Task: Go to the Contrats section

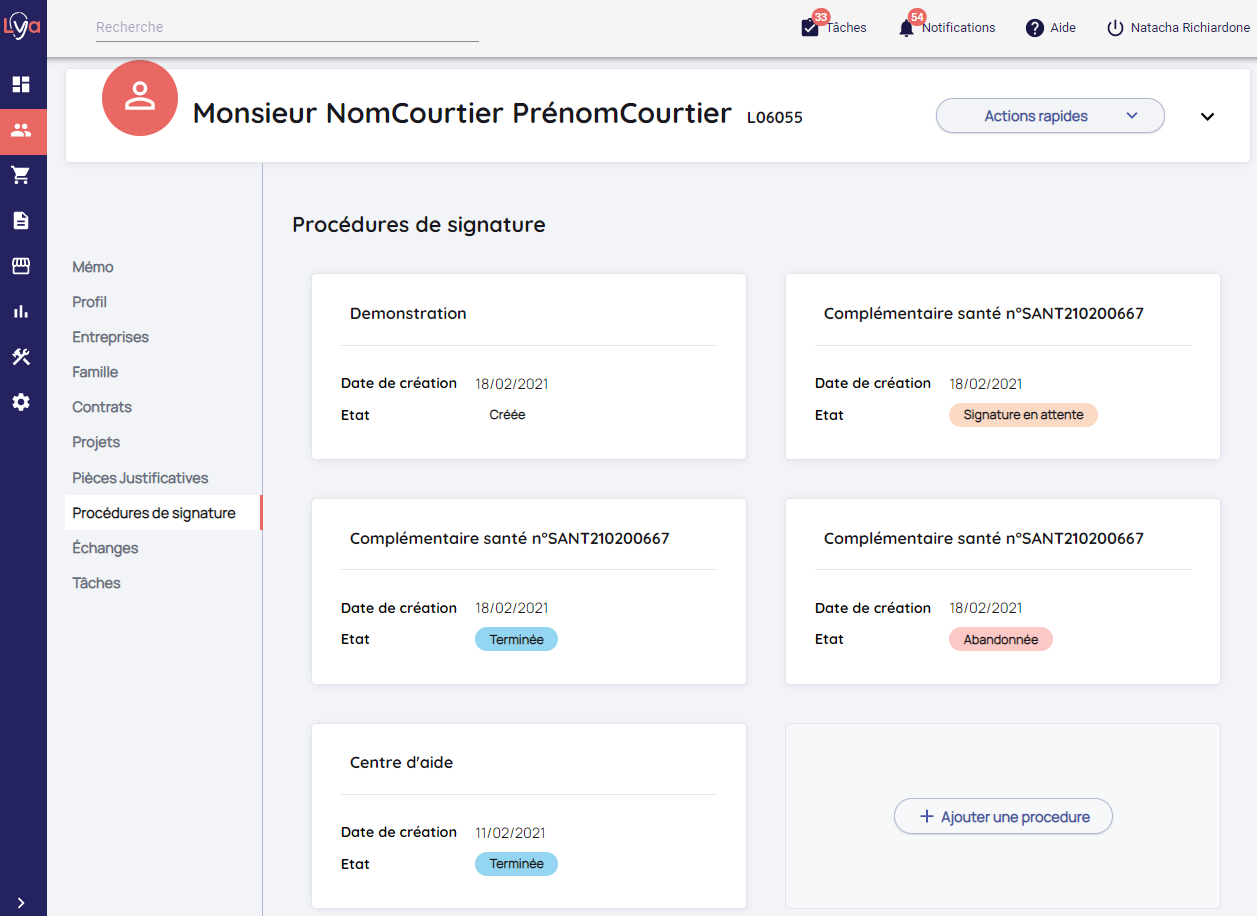Action: coord(102,407)
